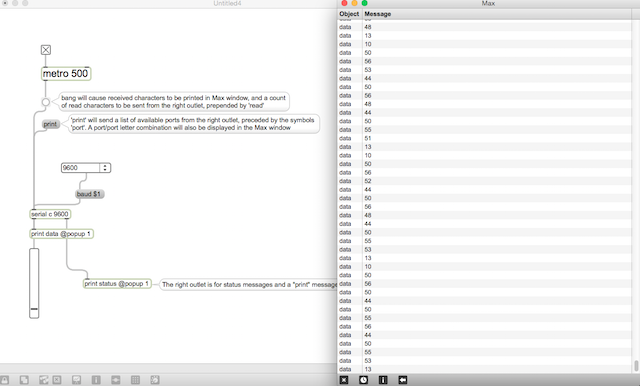The image size is (640, 386).
Task: Open patcher inspector icon in Untitled4 toolbar
Action: [x=96, y=380]
